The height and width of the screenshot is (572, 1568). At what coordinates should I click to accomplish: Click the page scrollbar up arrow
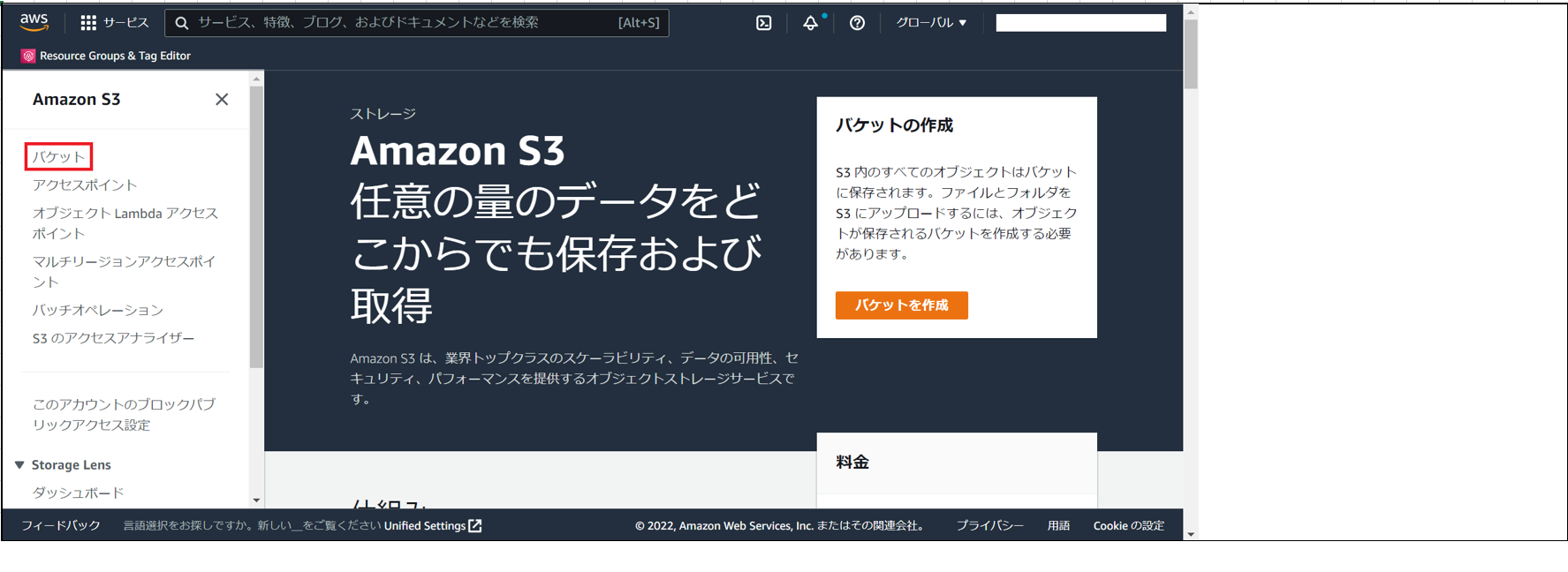click(1191, 12)
